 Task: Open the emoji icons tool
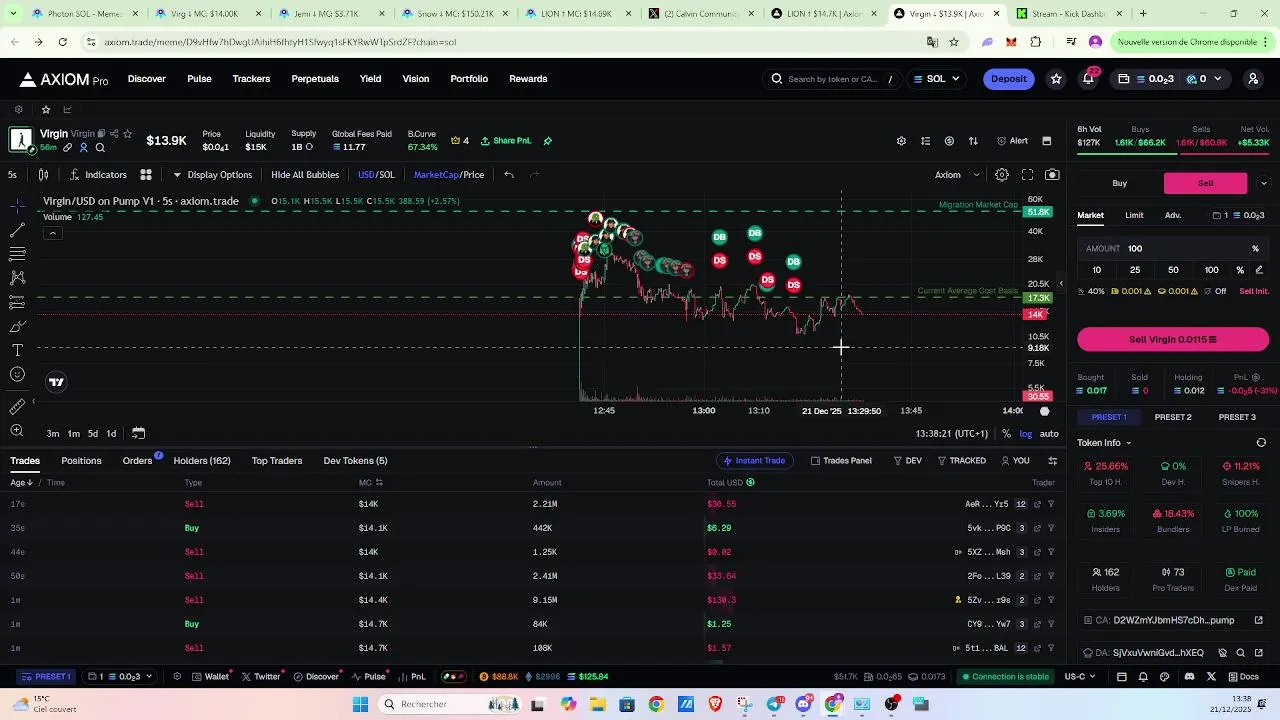coord(17,374)
